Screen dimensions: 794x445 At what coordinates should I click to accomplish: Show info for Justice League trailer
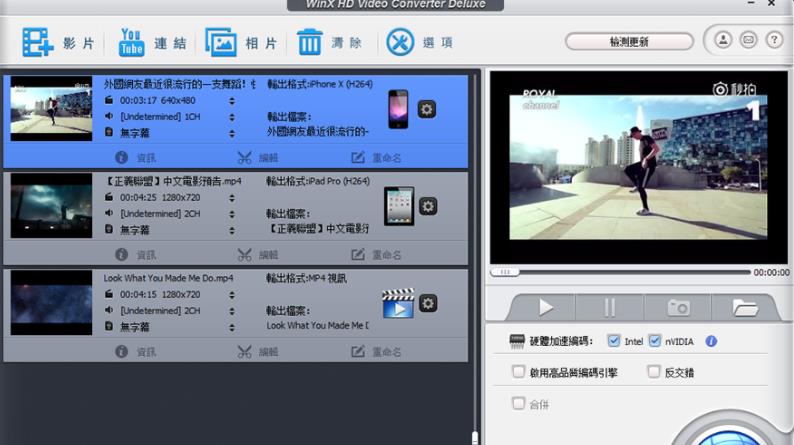click(x=136, y=255)
